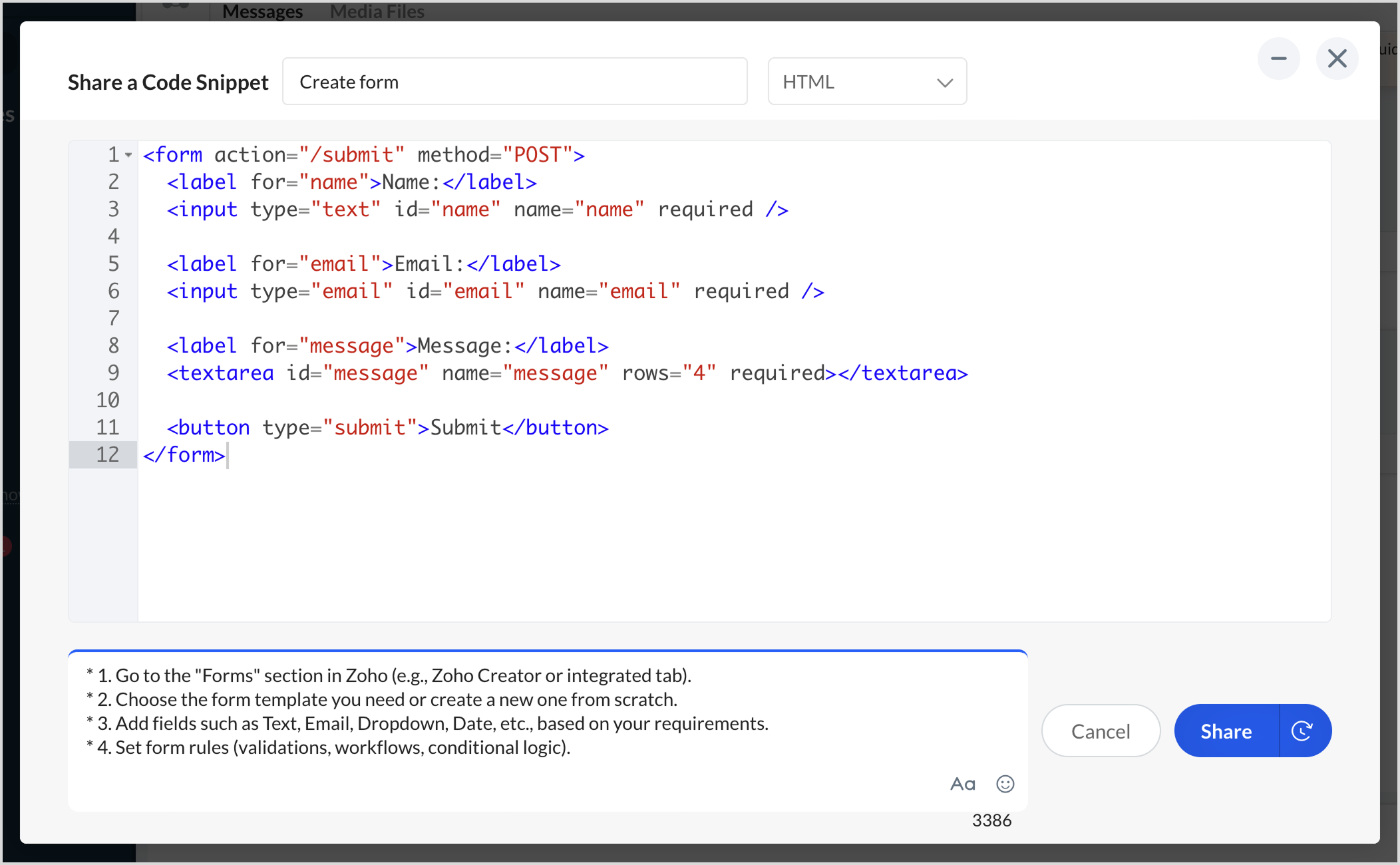The height and width of the screenshot is (865, 1400).
Task: Close the Share a Code Snippet dialog
Action: 1337,59
